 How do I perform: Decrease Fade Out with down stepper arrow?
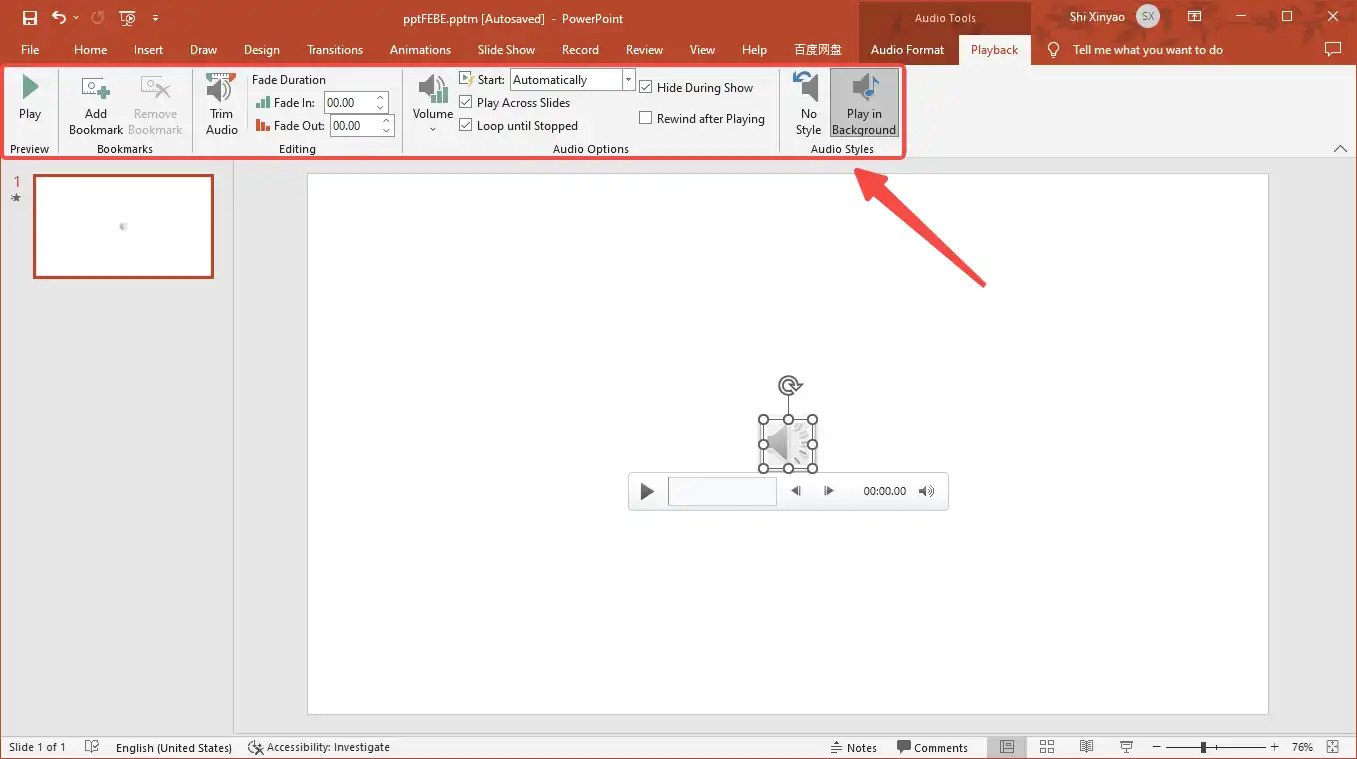click(x=387, y=131)
